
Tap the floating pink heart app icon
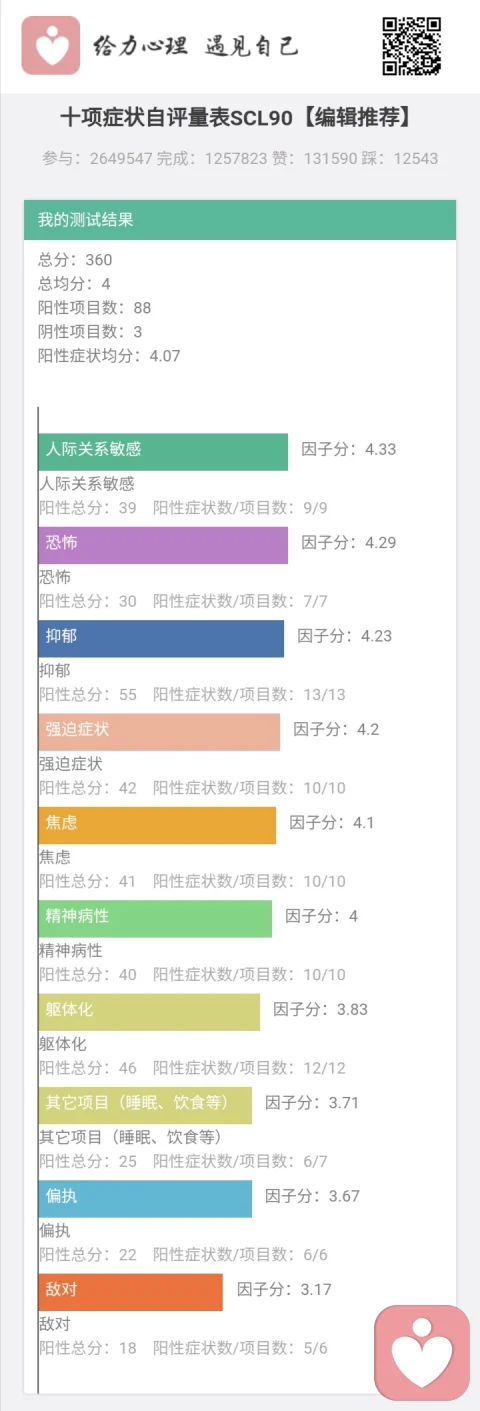click(x=422, y=1352)
